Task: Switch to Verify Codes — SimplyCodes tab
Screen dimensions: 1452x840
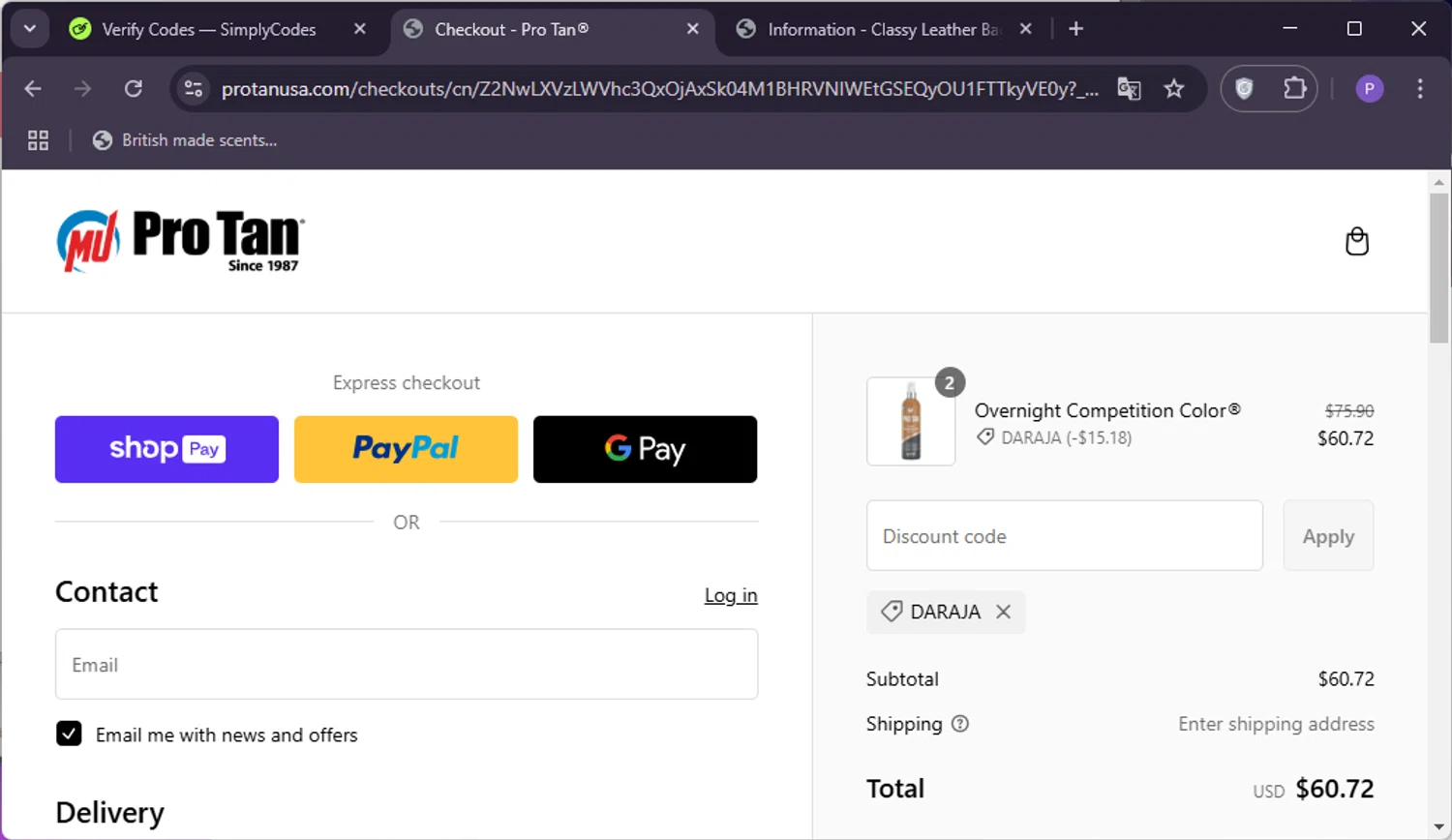Action: (x=208, y=29)
